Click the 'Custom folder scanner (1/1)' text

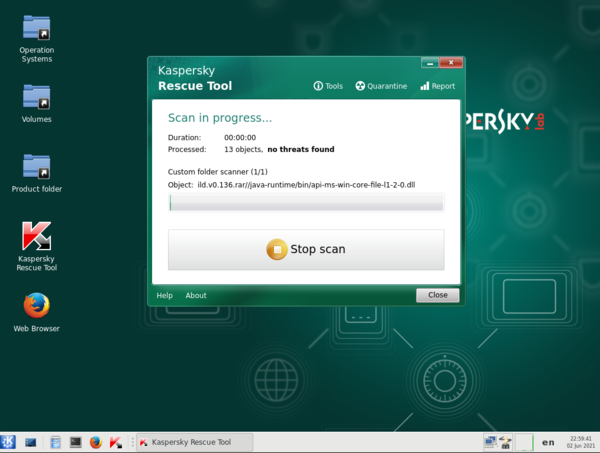[218, 172]
